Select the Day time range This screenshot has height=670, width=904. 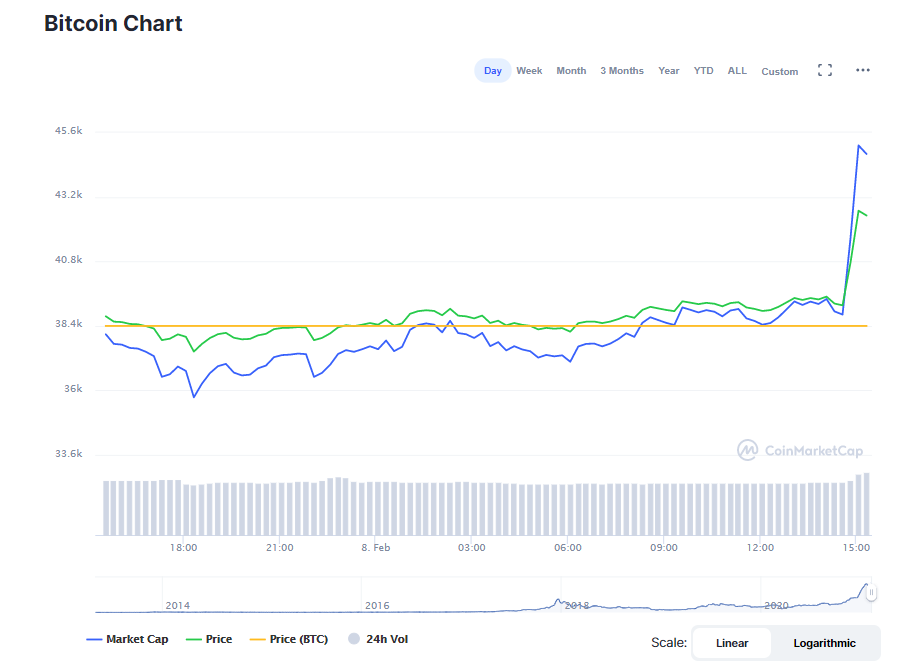click(492, 70)
